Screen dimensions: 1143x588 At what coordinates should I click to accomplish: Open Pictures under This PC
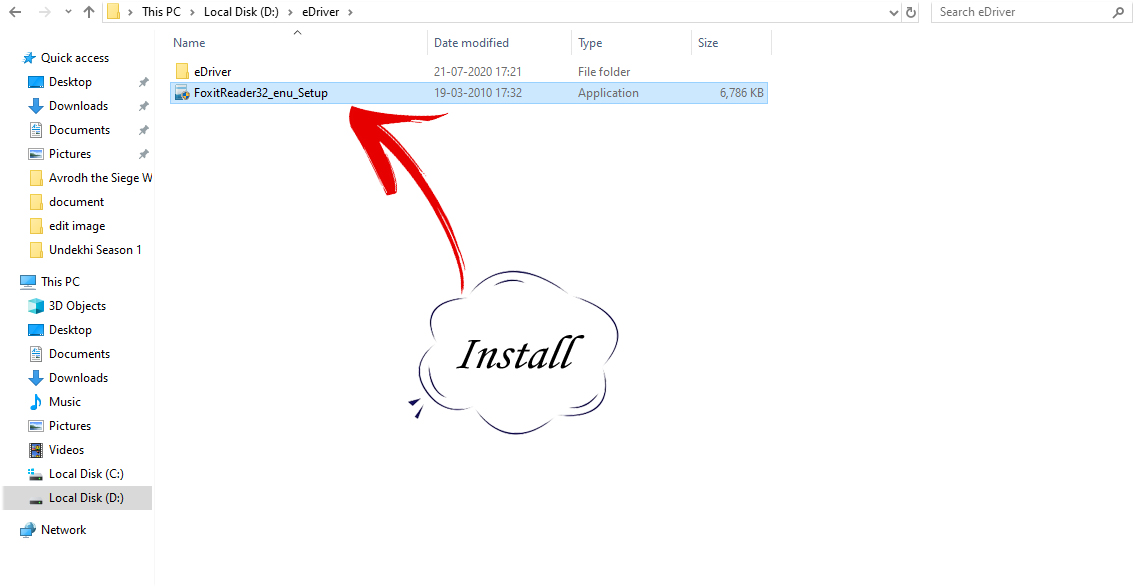[x=70, y=426]
